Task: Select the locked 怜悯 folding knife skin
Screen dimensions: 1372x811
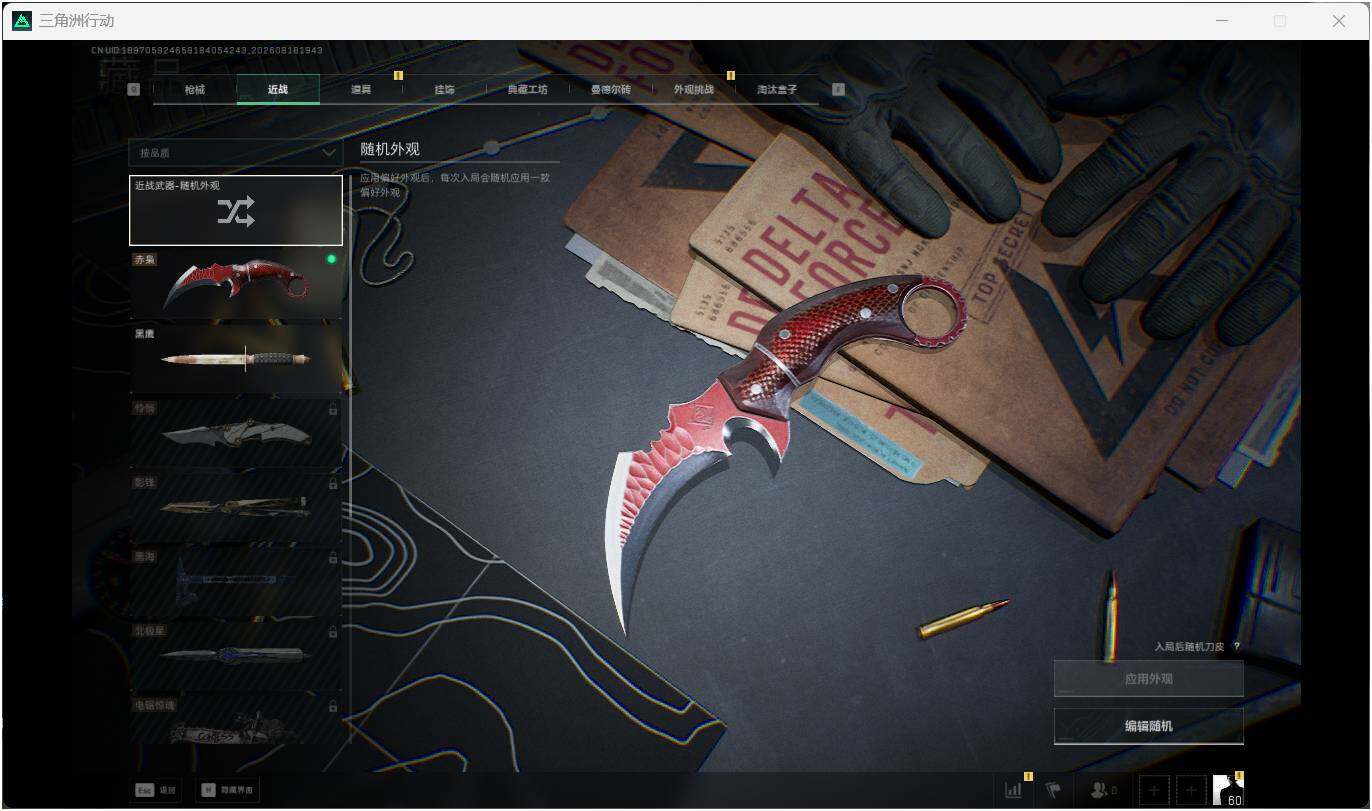Action: (236, 432)
